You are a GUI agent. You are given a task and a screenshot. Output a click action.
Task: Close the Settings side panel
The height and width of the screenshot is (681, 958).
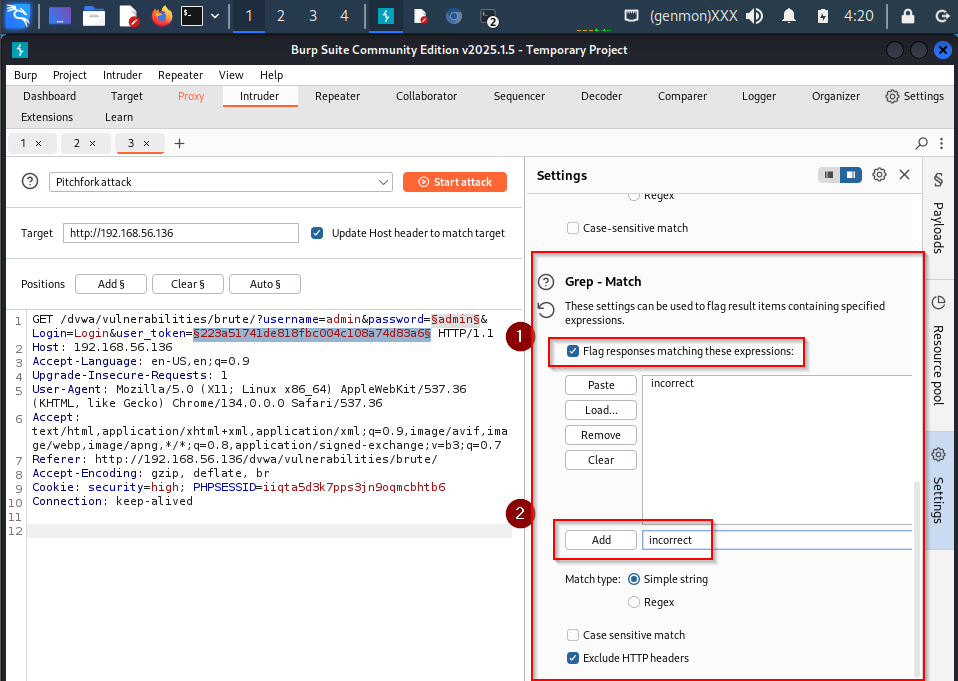[905, 175]
